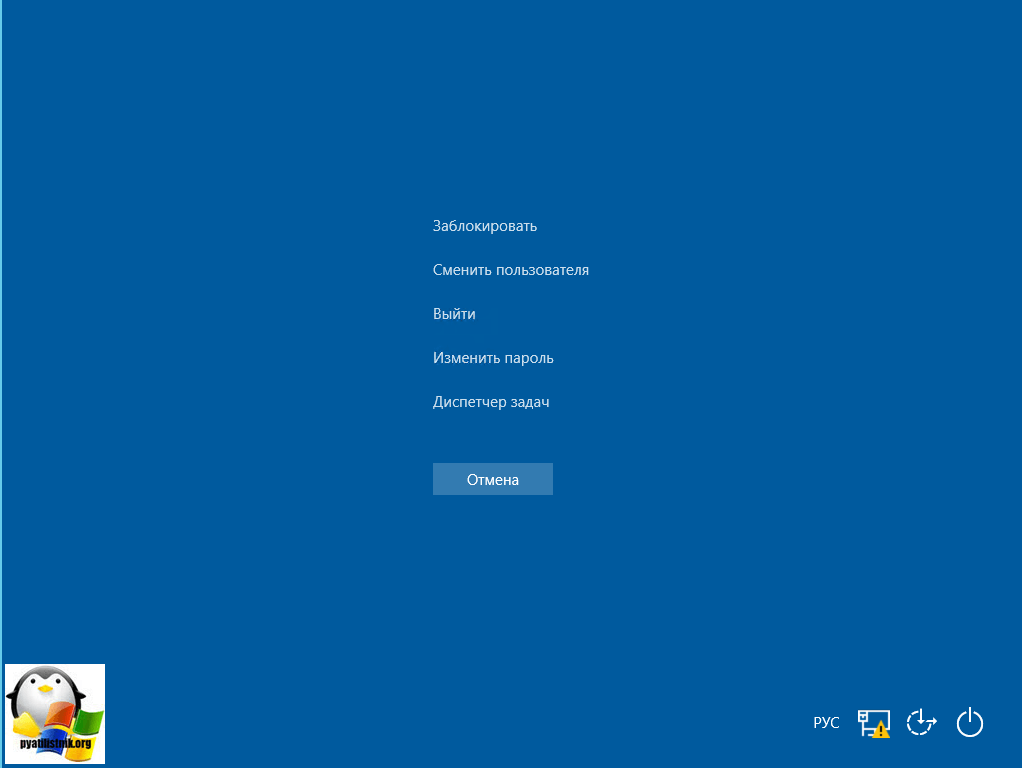Click the network status icon with warning
This screenshot has height=768, width=1022.
873,723
